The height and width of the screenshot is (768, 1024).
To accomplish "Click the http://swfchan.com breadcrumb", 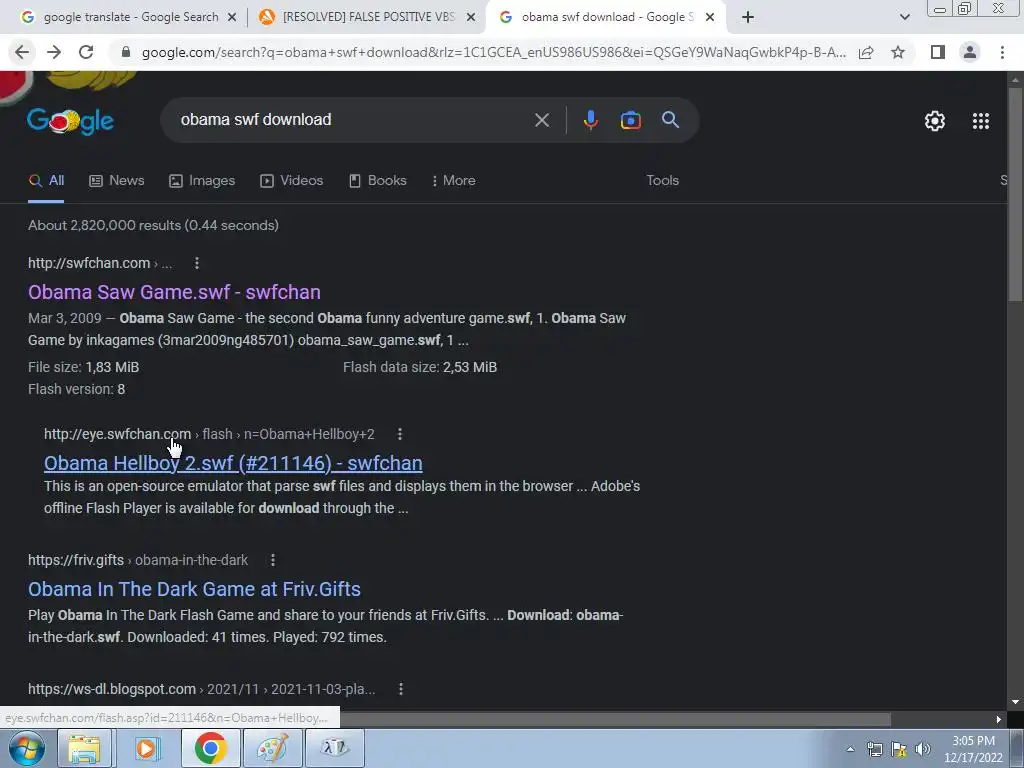I will 89,263.
